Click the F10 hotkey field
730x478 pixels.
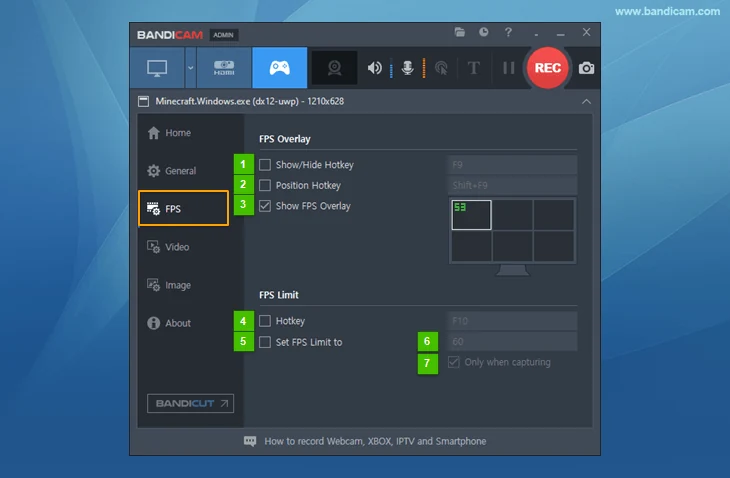[x=512, y=321]
